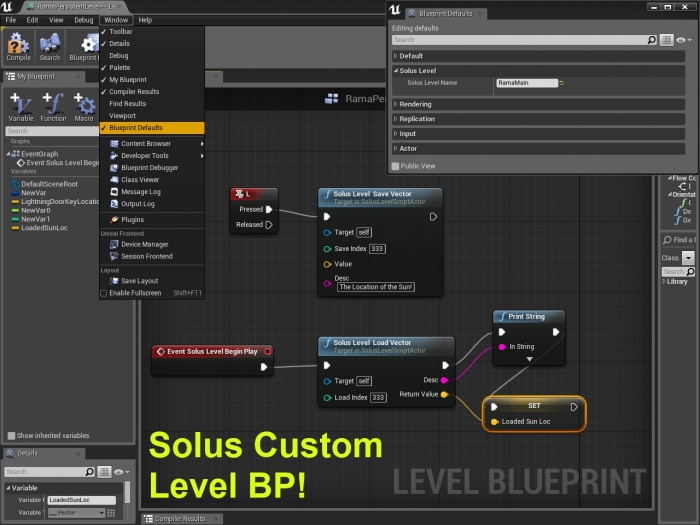Check Show inherited variables
The height and width of the screenshot is (525, 700).
click(x=11, y=436)
